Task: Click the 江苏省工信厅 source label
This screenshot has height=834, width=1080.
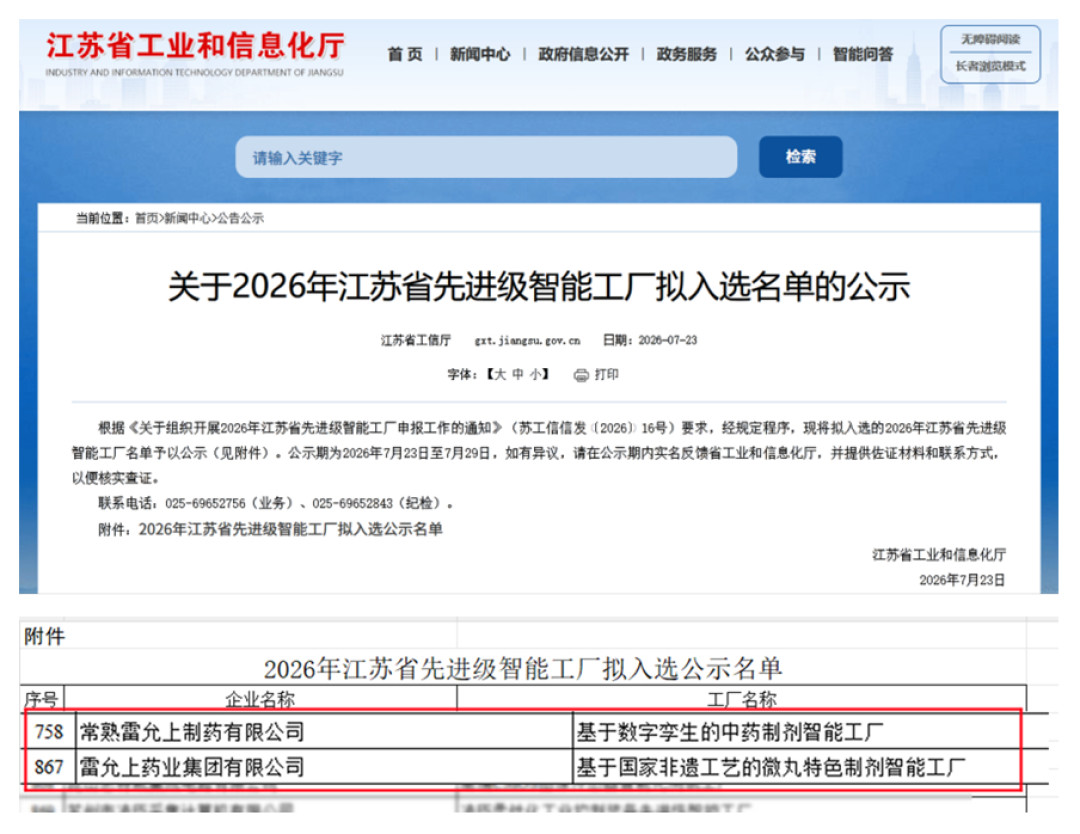Action: [415, 340]
